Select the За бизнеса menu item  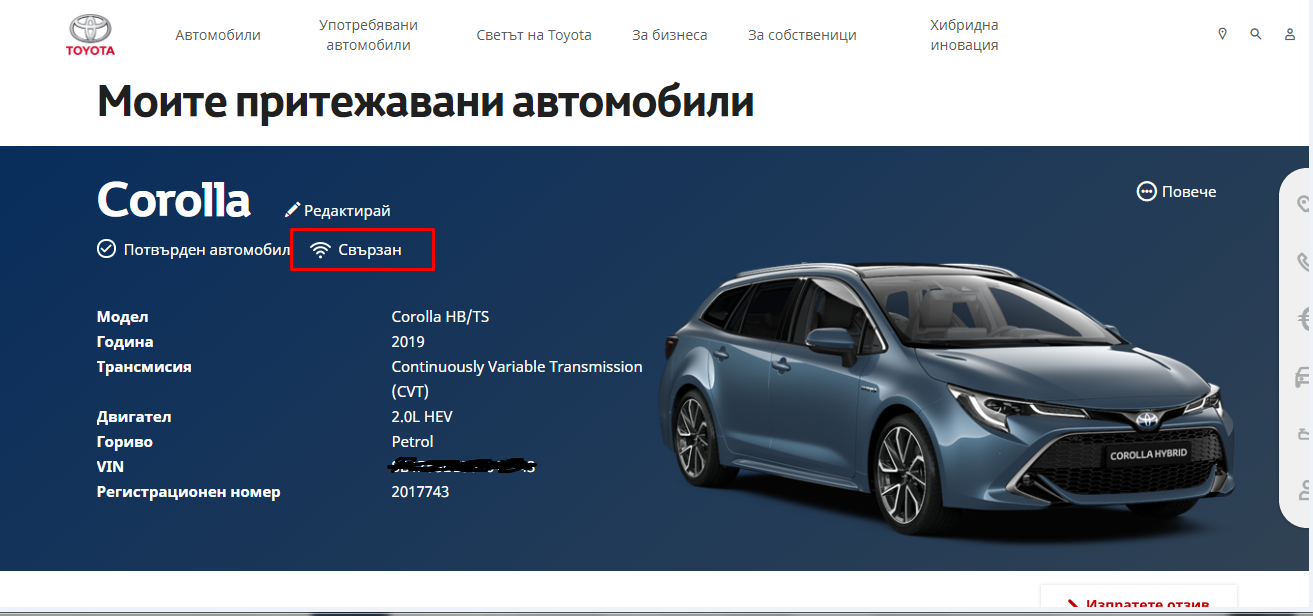point(669,35)
